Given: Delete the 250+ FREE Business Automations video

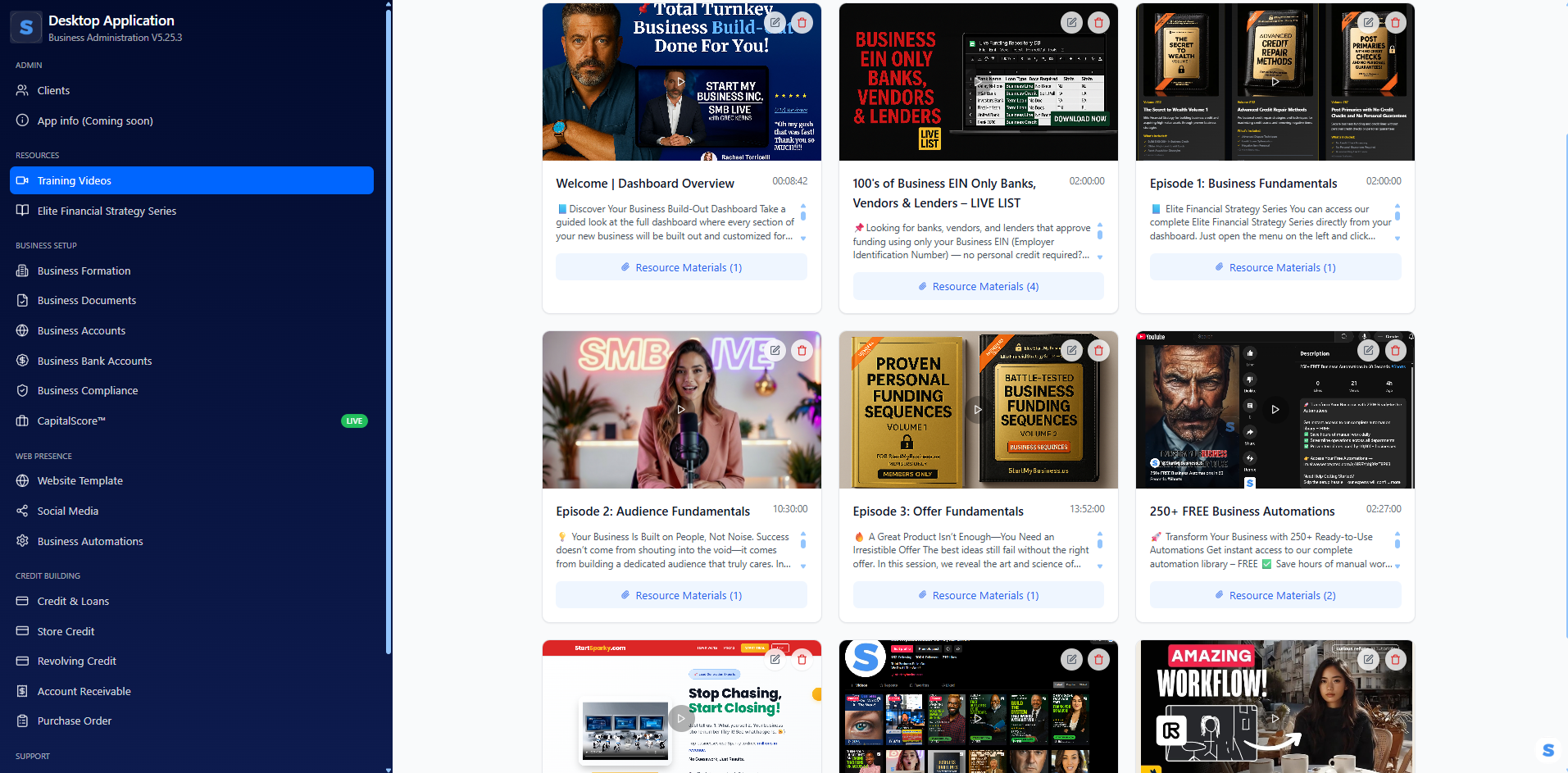Looking at the screenshot, I should pos(1396,351).
